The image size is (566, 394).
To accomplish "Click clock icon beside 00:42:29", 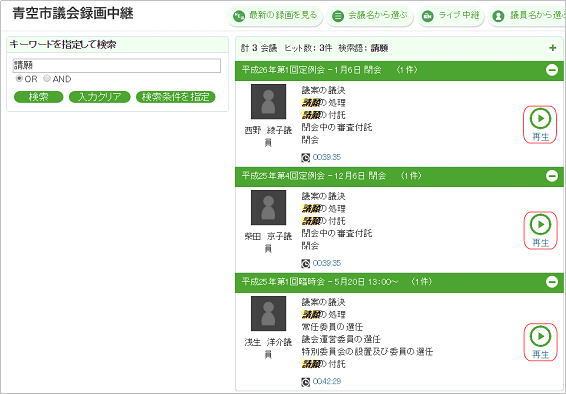I will pos(306,382).
